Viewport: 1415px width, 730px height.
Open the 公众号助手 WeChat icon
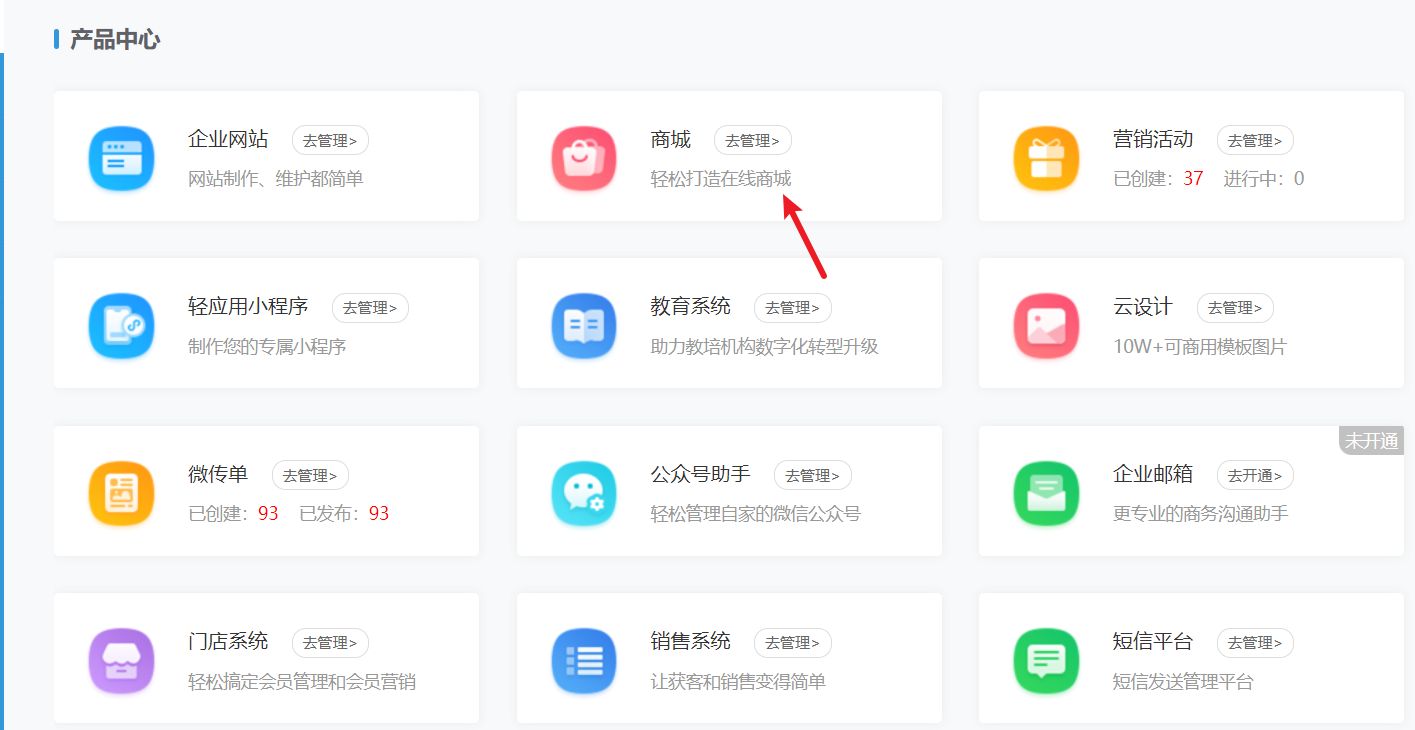(x=584, y=492)
